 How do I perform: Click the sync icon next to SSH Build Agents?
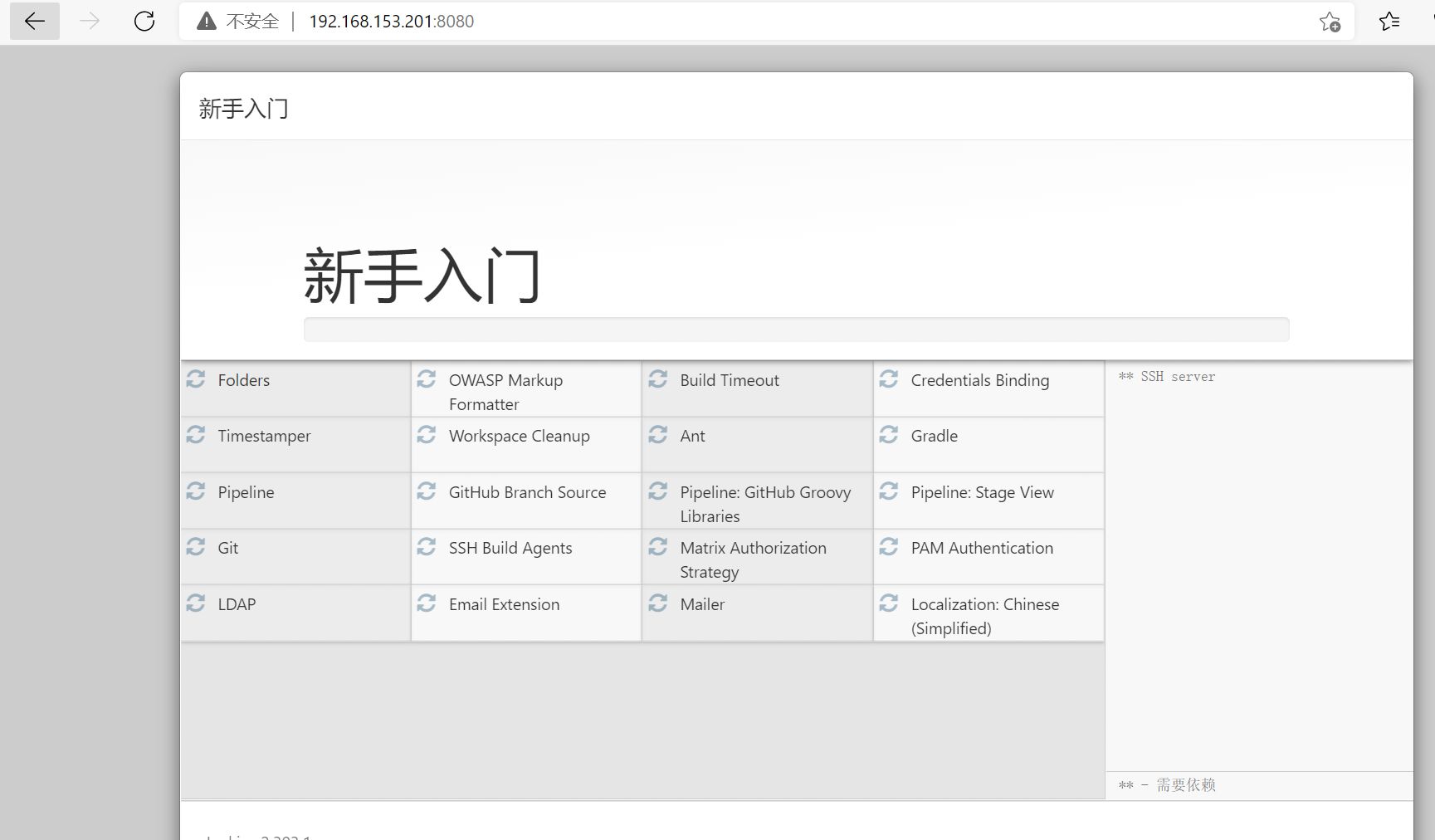(x=427, y=547)
